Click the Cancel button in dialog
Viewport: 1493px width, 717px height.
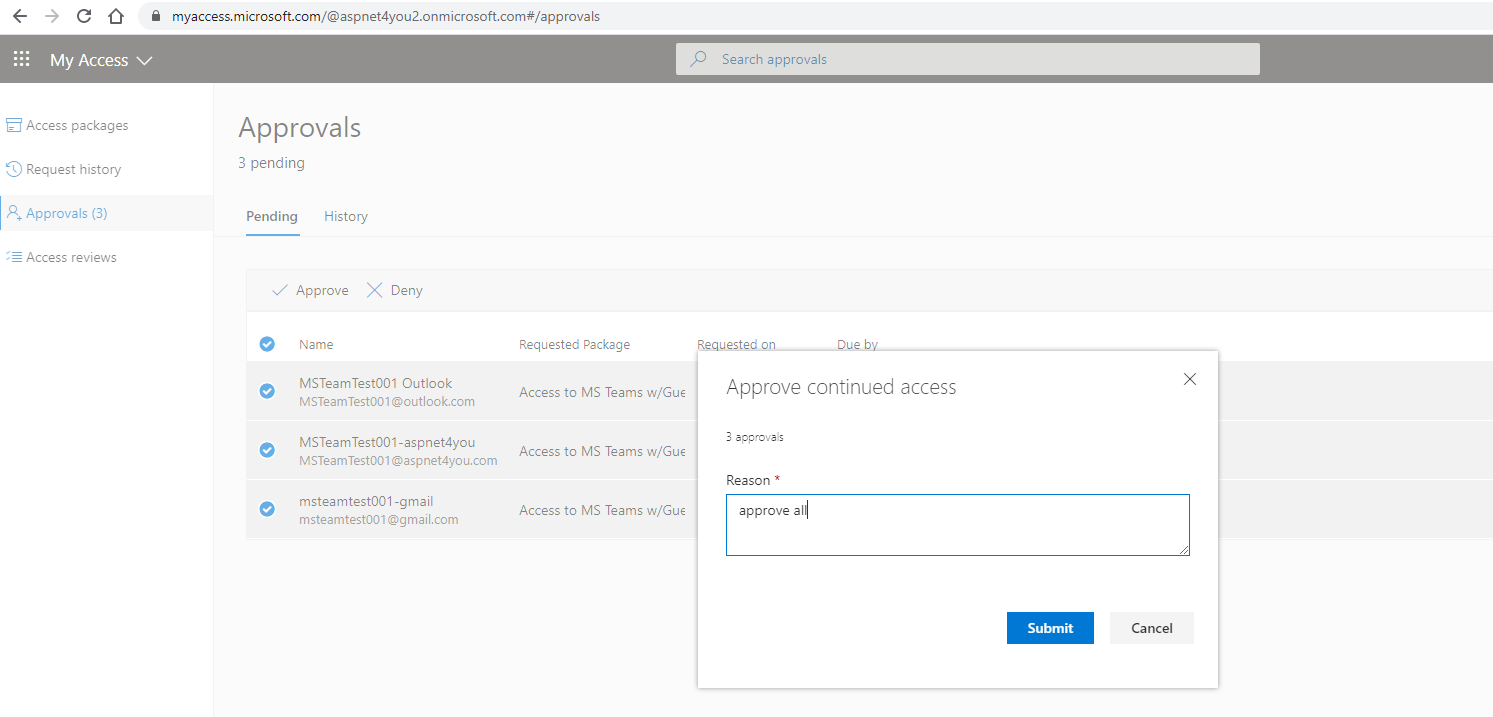point(1151,628)
